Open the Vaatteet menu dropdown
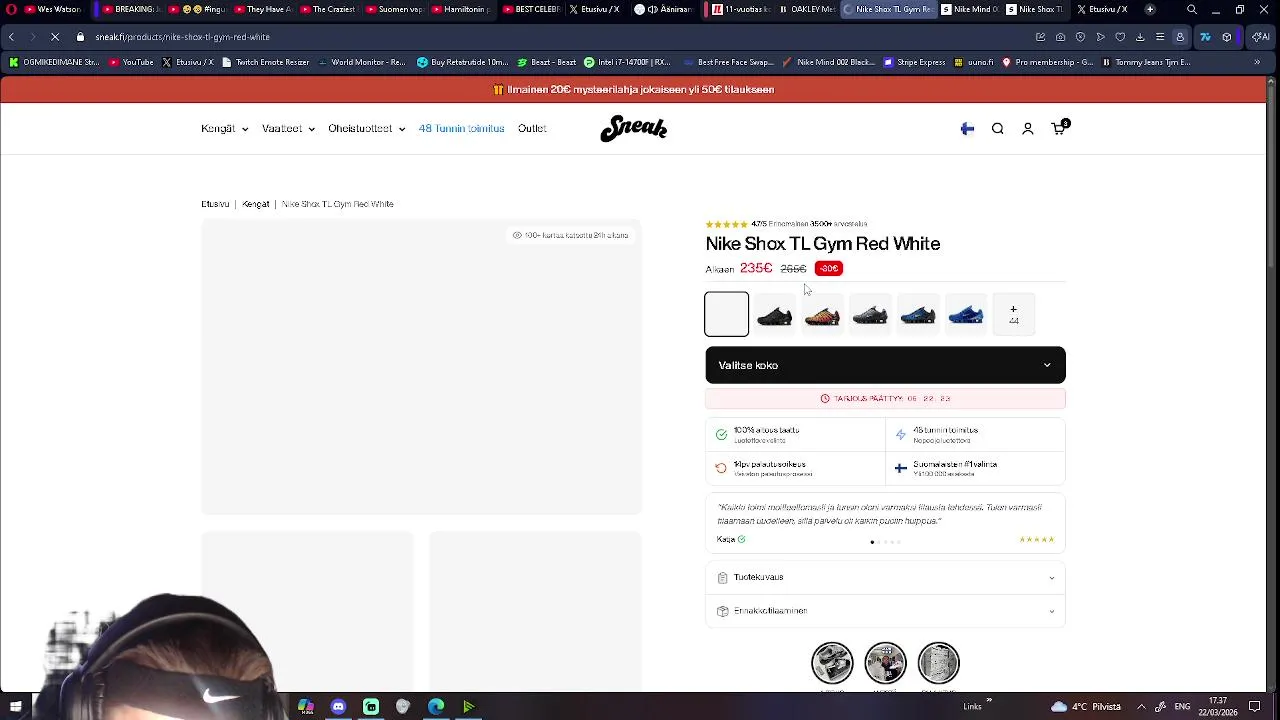Viewport: 1280px width, 720px height. pyautogui.click(x=288, y=129)
